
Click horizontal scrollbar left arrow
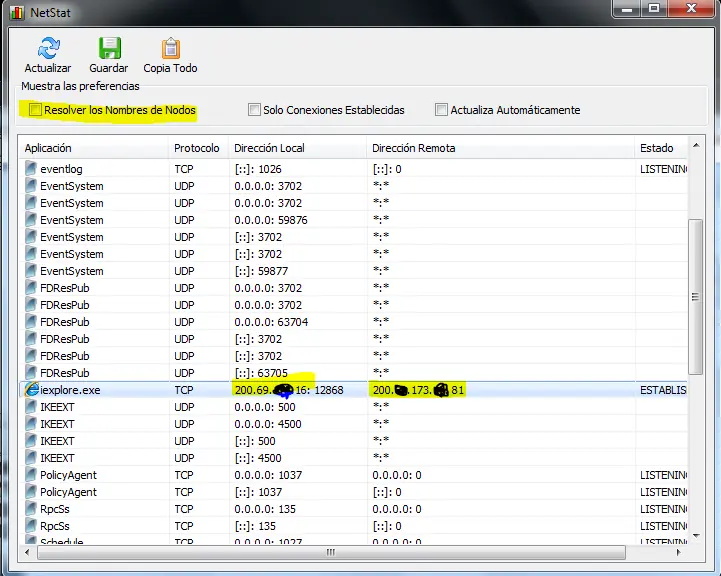click(x=27, y=552)
